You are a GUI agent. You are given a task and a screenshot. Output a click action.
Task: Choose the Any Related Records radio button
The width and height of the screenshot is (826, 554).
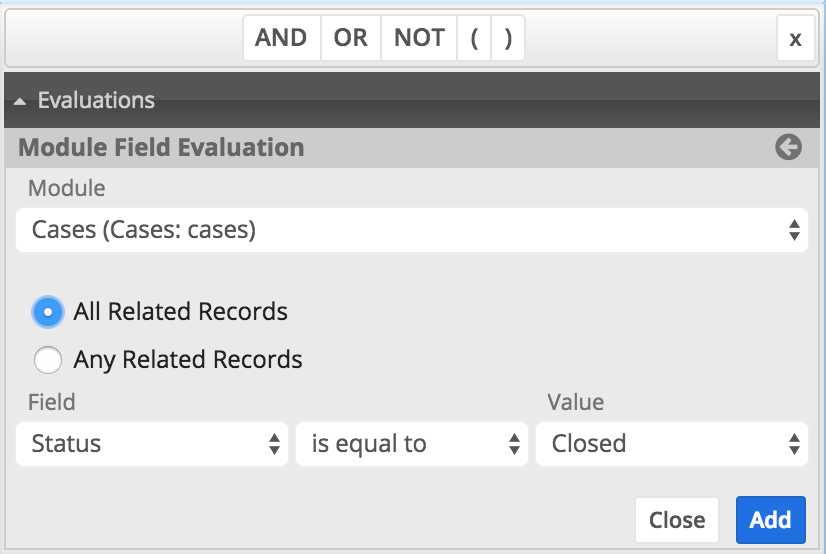tap(48, 359)
